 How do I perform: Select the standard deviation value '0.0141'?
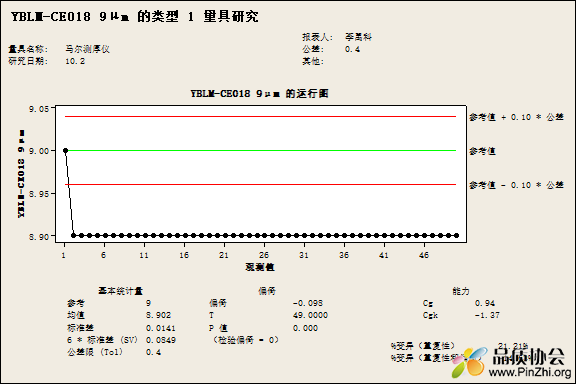pyautogui.click(x=161, y=328)
